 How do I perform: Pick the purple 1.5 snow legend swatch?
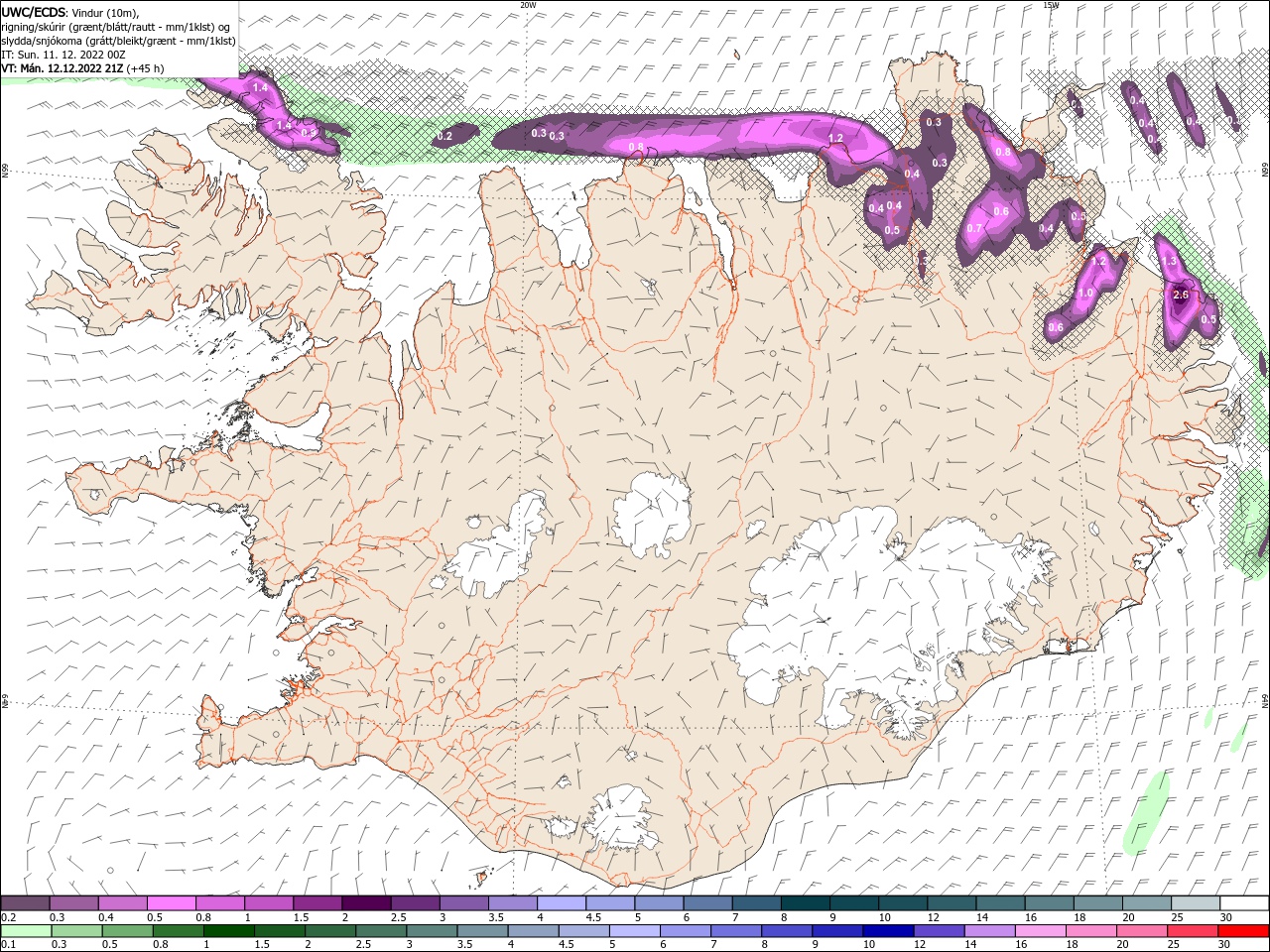pyautogui.click(x=317, y=902)
